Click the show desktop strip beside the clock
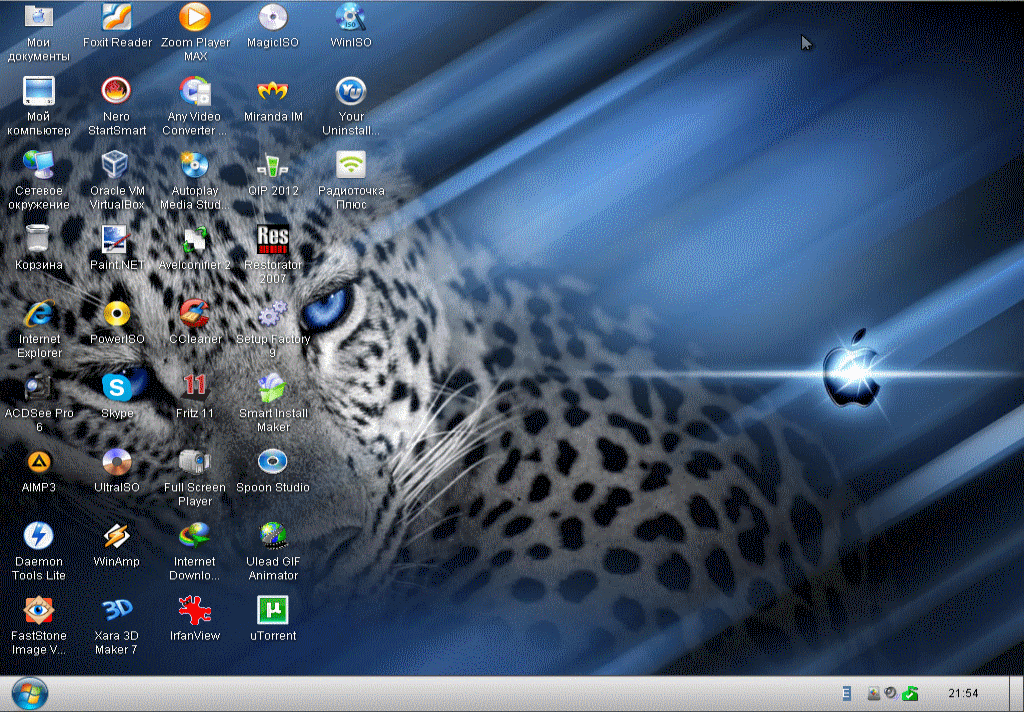 tap(1016, 694)
